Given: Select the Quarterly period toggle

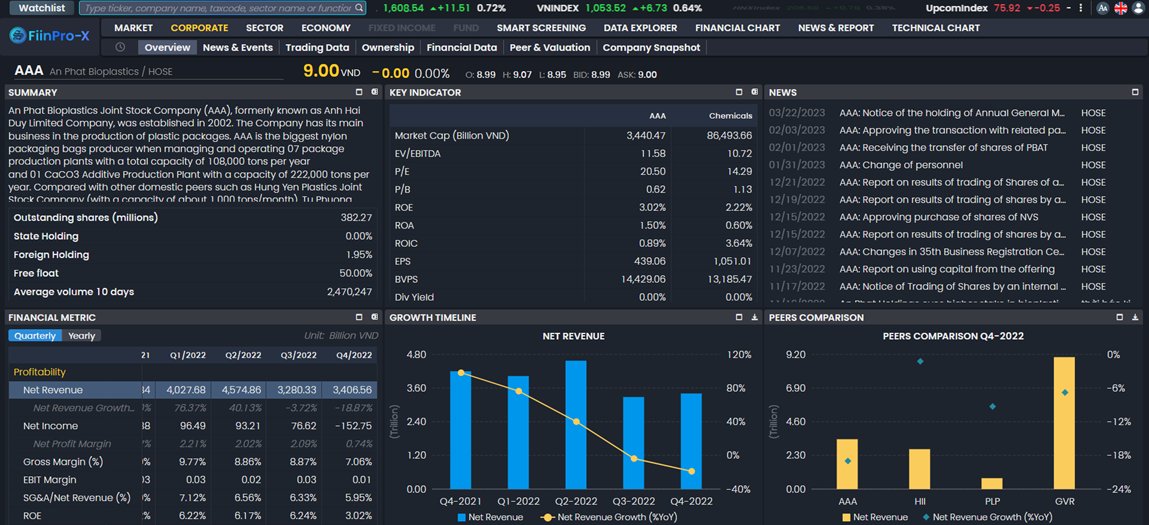Looking at the screenshot, I should 35,336.
